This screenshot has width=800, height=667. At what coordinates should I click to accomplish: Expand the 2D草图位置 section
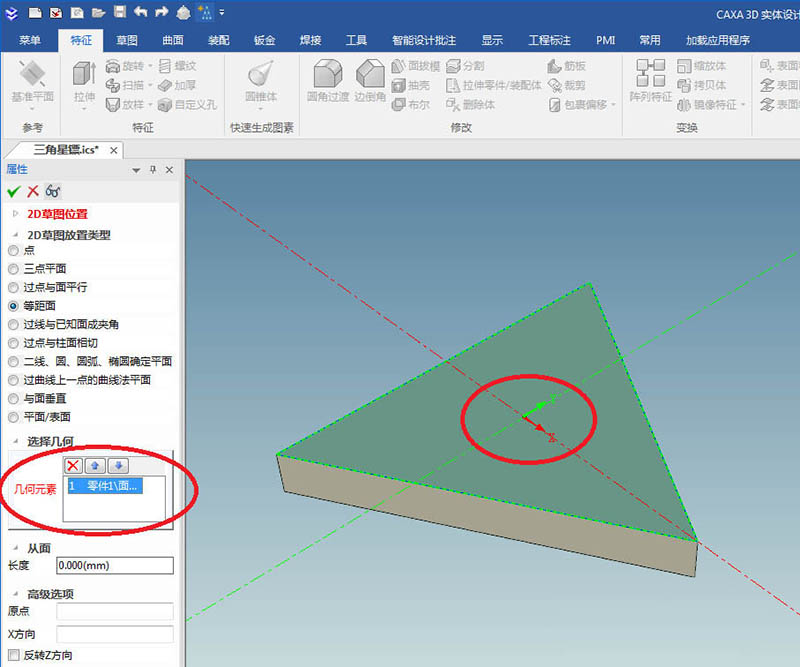(15, 214)
